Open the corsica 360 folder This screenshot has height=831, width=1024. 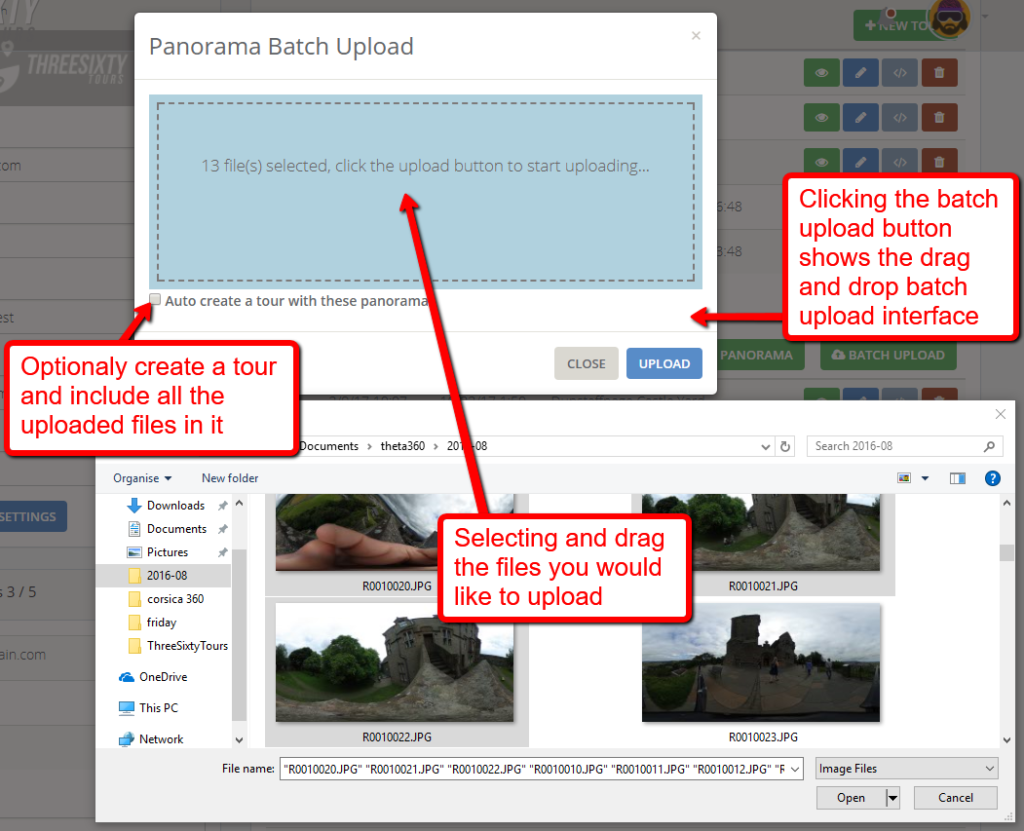click(175, 599)
